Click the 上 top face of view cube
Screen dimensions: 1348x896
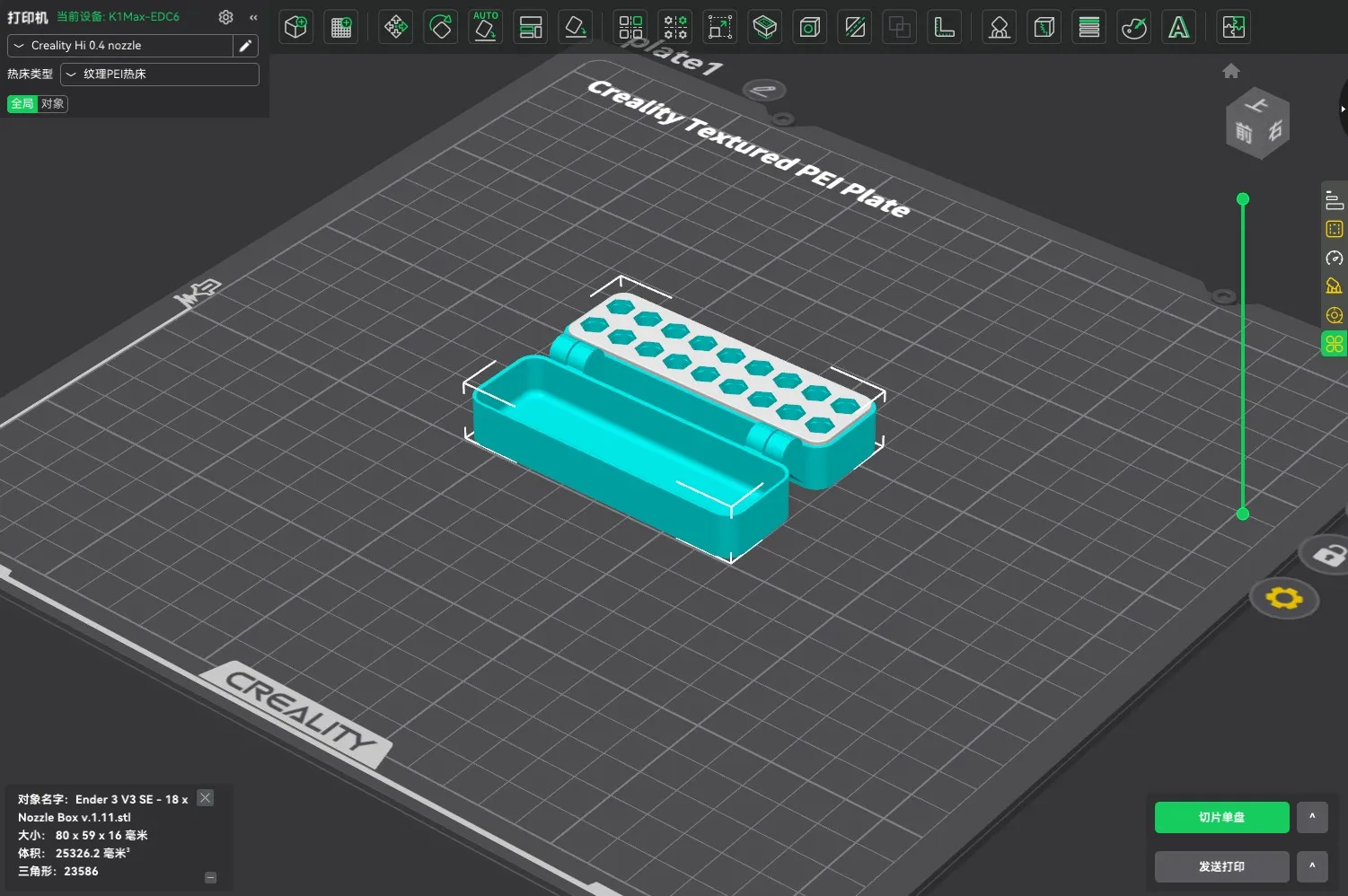coord(1257,104)
